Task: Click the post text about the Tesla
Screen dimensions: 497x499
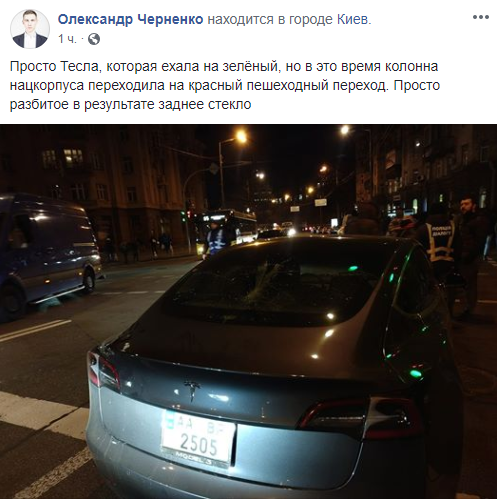Action: click(x=225, y=85)
